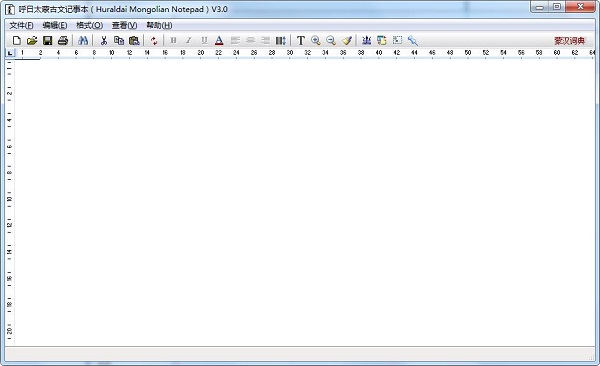Copy selection using the copy icon
Viewport: 600px width, 366px height.
[x=119, y=40]
